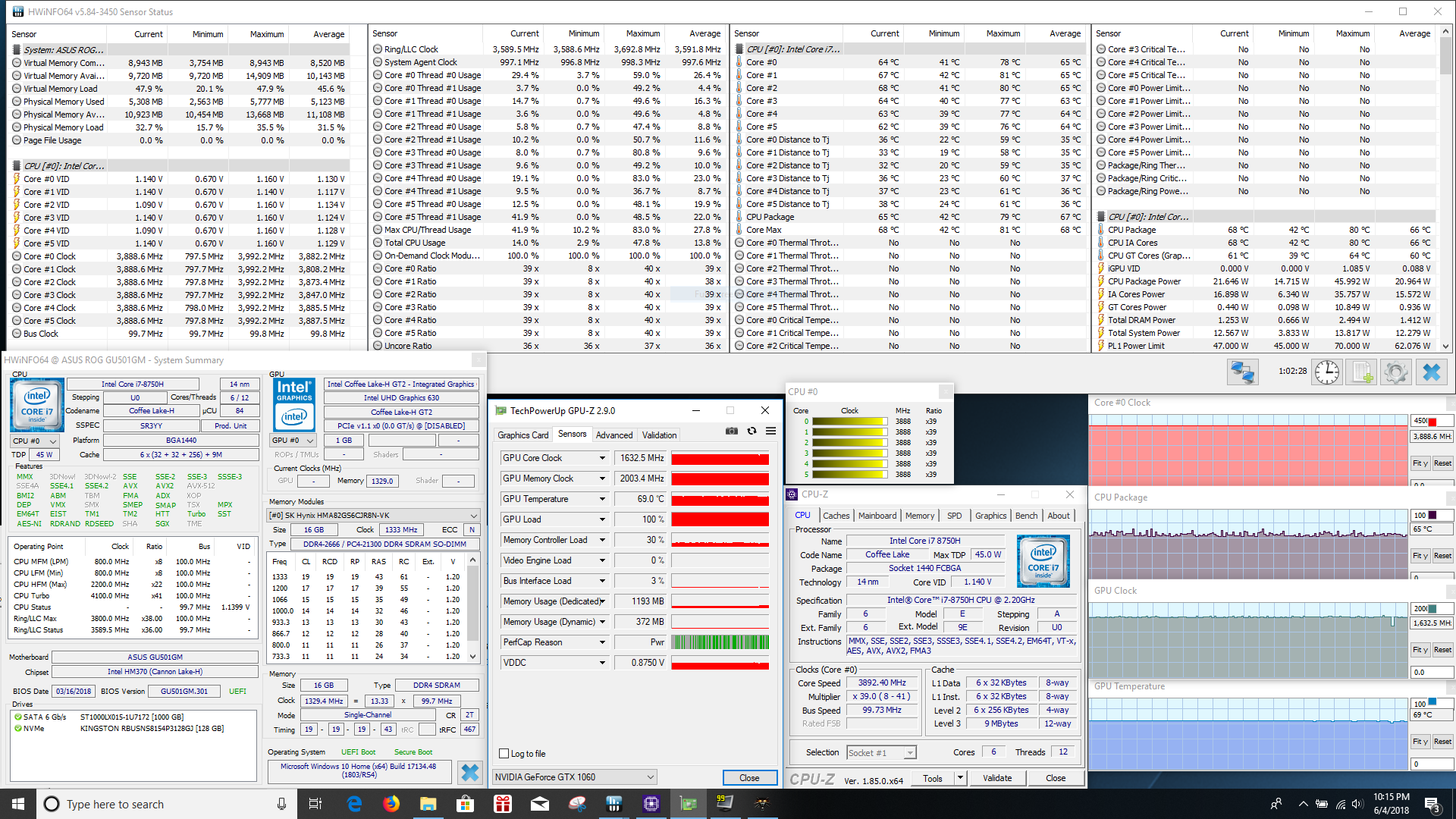
Task: Click the Cortana microphone icon
Action: [281, 804]
